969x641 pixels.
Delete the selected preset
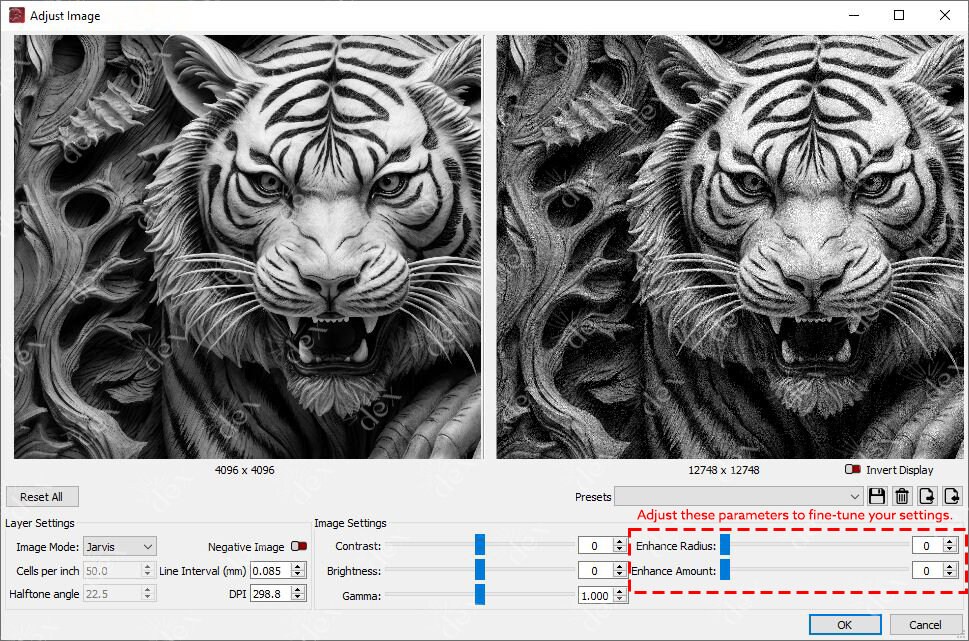pyautogui.click(x=902, y=496)
